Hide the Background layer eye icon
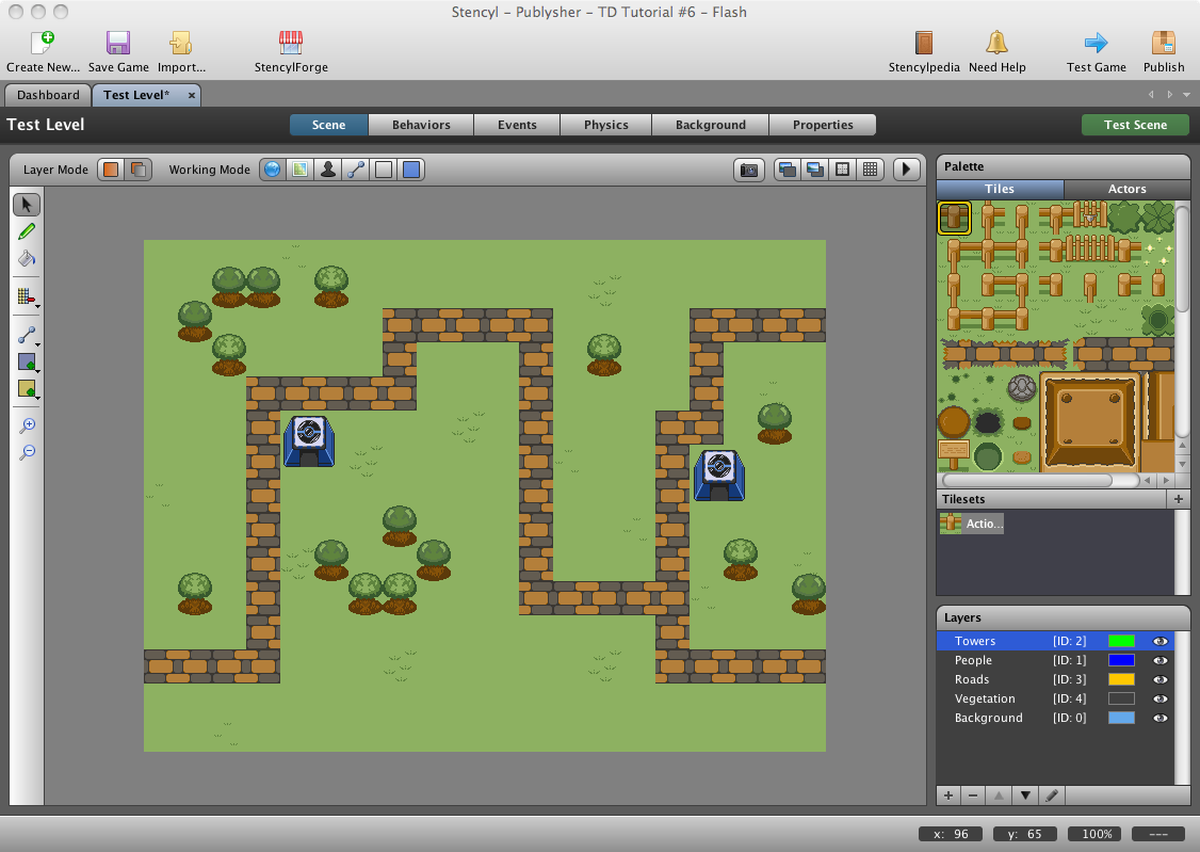 click(x=1160, y=718)
